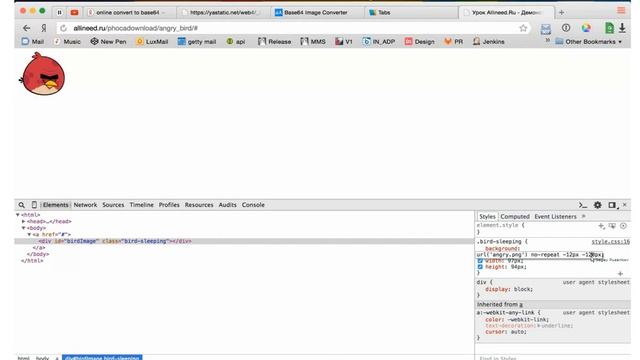The height and width of the screenshot is (360, 640).
Task: Switch to the Timeline panel
Action: [x=142, y=205]
